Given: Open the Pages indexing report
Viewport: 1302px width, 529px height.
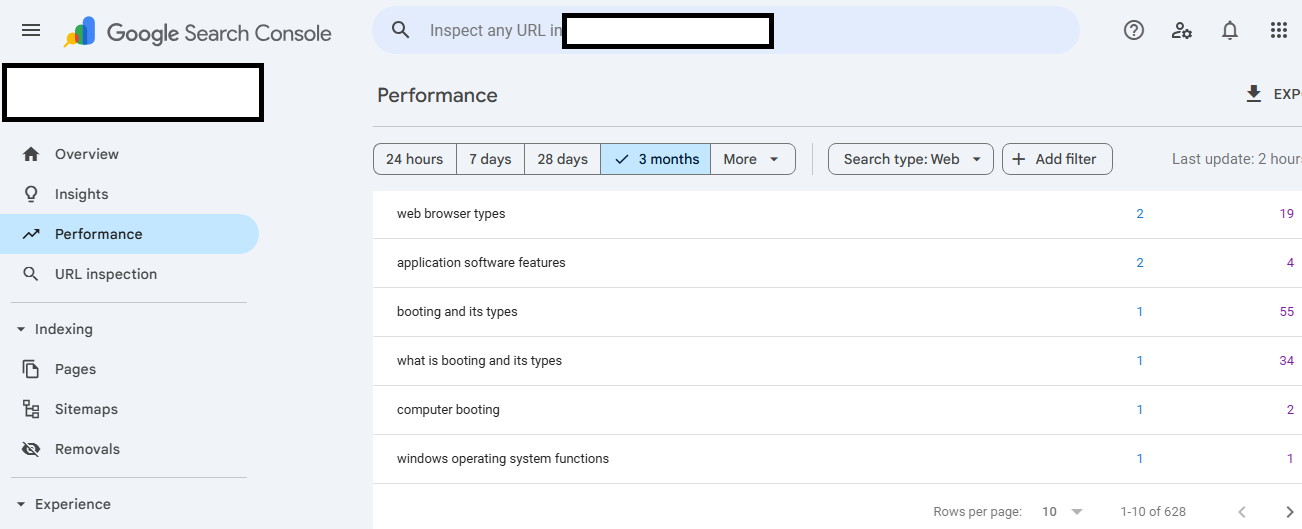Looking at the screenshot, I should coord(129,369).
